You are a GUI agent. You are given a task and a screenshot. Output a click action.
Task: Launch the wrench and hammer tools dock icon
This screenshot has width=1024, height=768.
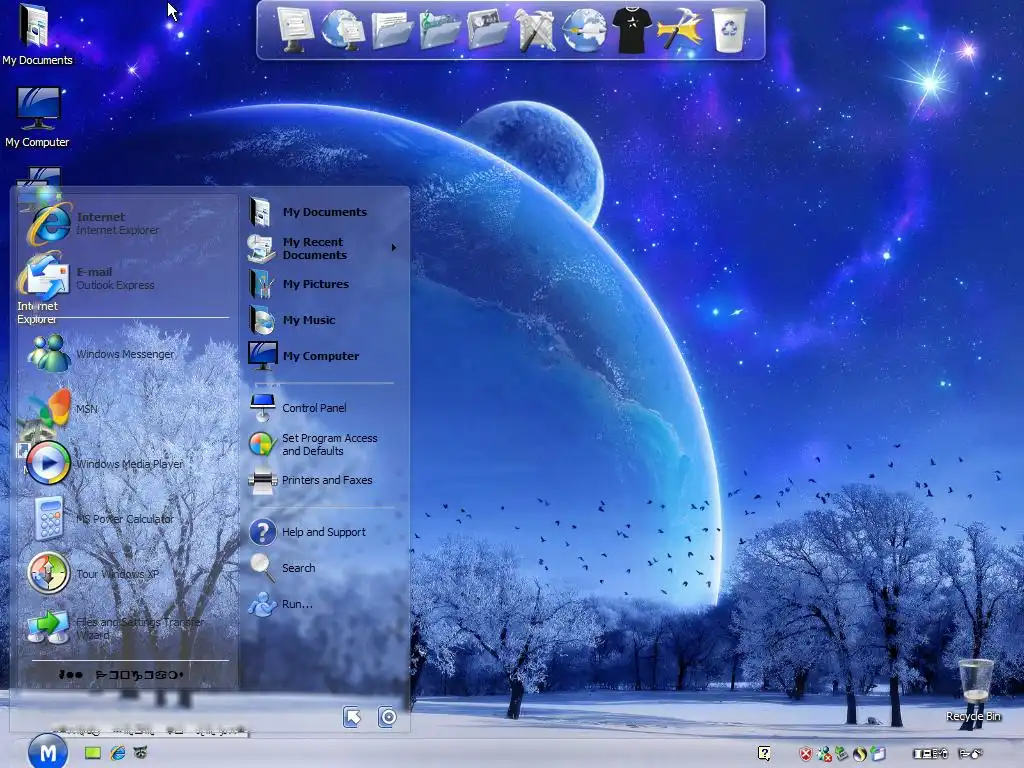tap(536, 30)
